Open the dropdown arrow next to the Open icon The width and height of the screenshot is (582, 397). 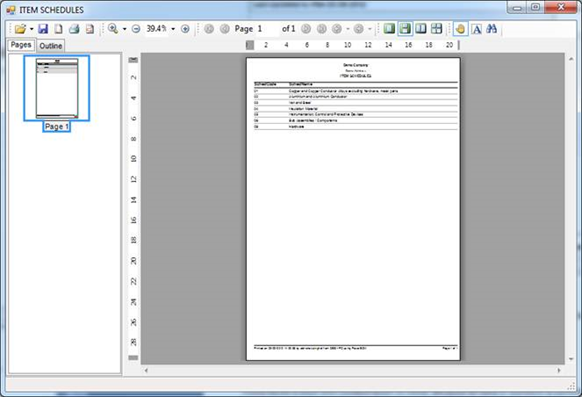[32, 29]
